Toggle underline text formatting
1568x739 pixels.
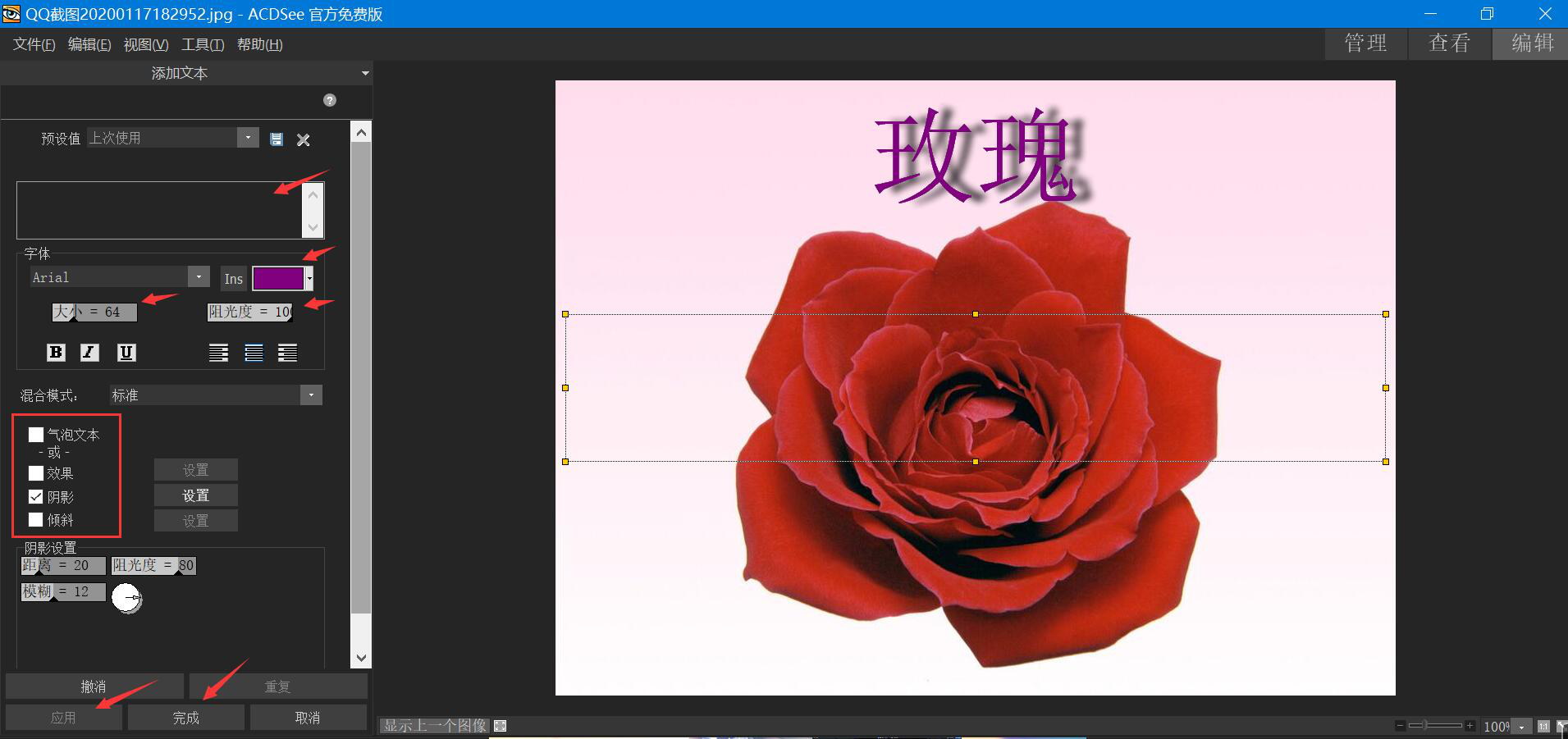point(126,353)
